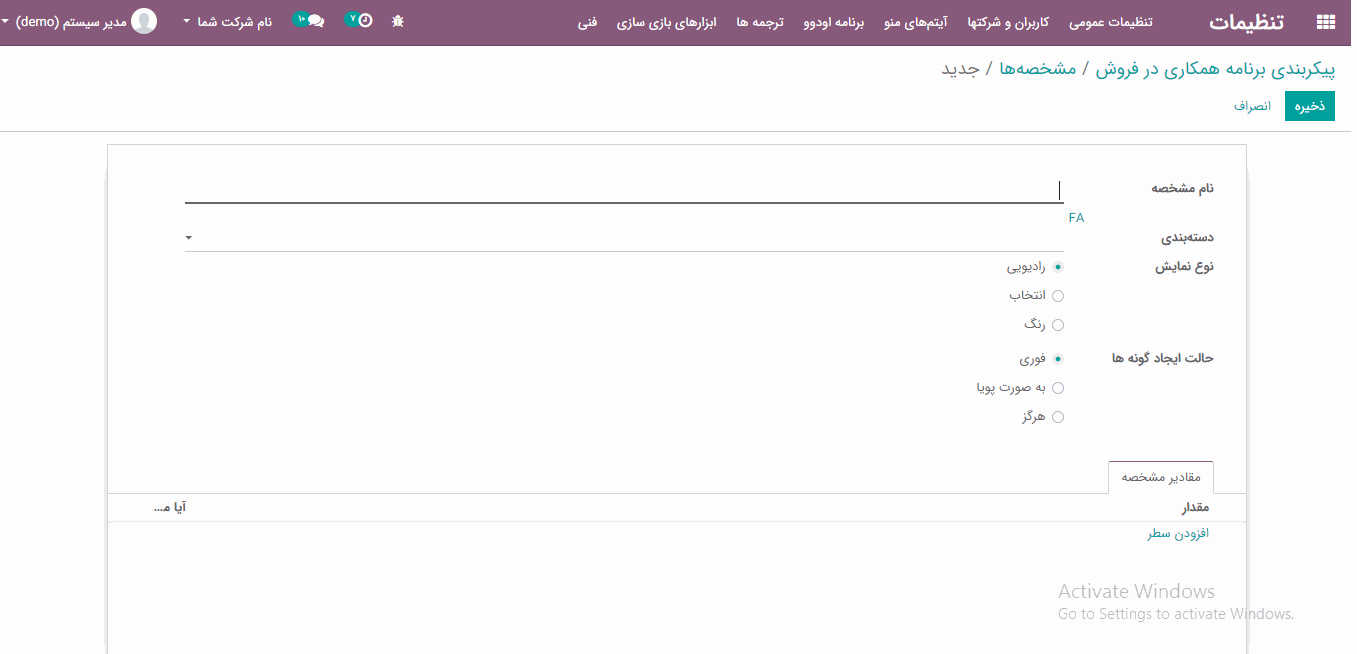The width and height of the screenshot is (1357, 654).
Task: Go to پیکربندی برنامه همکاری در فروش breadcrumb
Action: point(1214,69)
